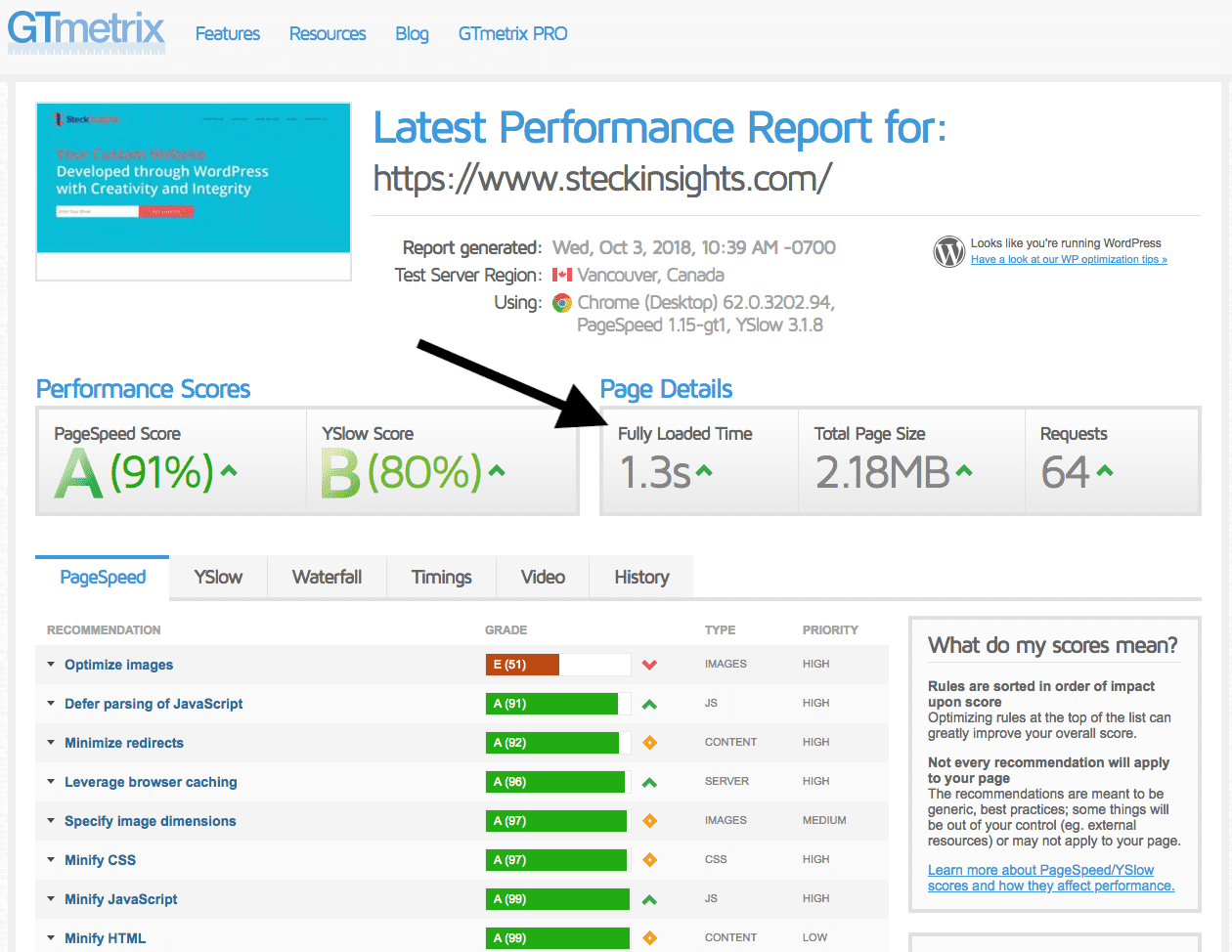Click the 2.18MB total page size value
1232x952 pixels.
click(x=882, y=472)
